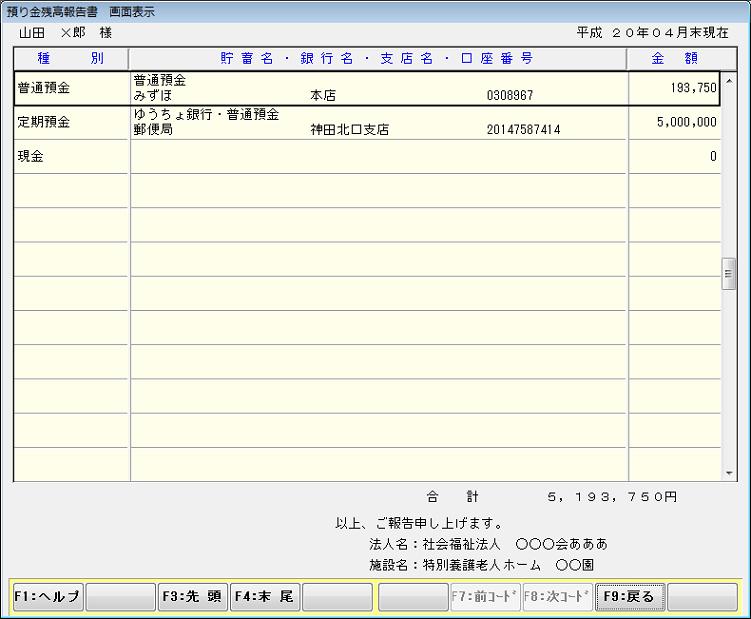Click F9 戻る to return

point(629,596)
